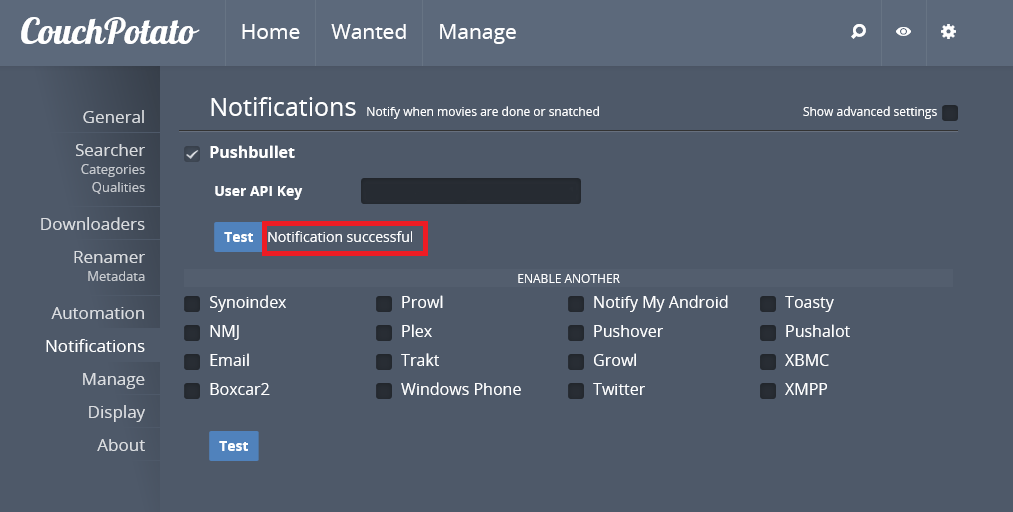Viewport: 1013px width, 512px height.
Task: Disable the Pushbullet notification checkbox
Action: click(193, 154)
